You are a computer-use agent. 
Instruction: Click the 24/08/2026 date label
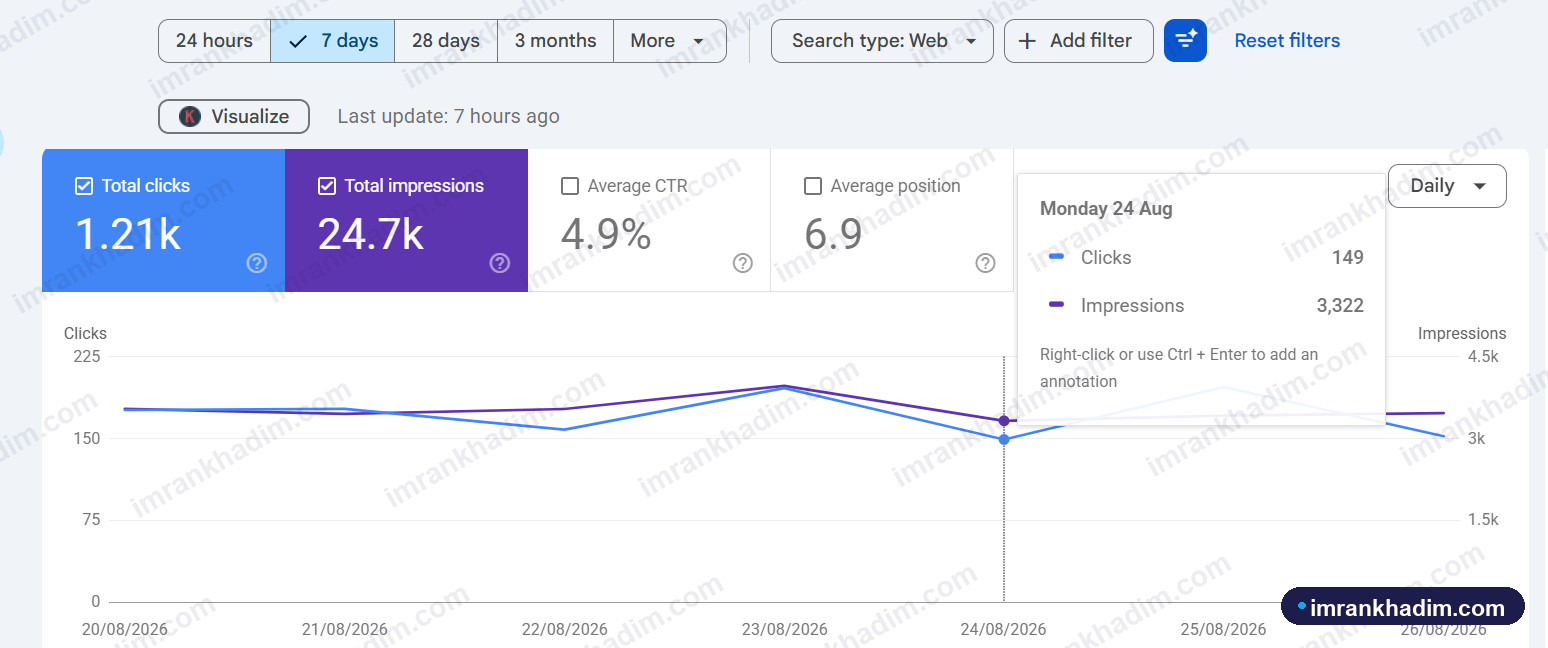tap(1004, 630)
